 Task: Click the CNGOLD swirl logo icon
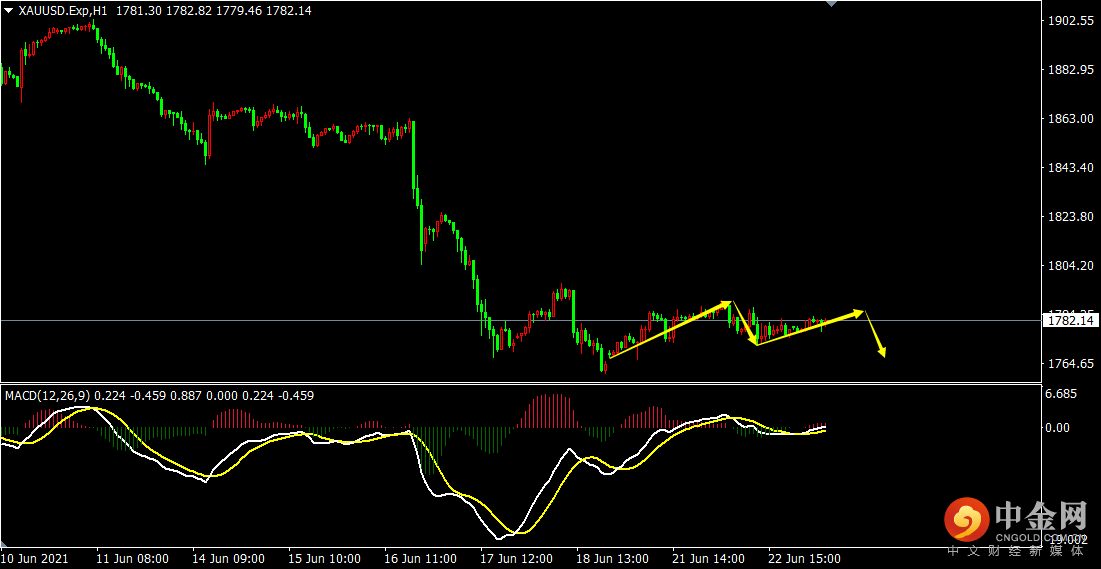(965, 520)
